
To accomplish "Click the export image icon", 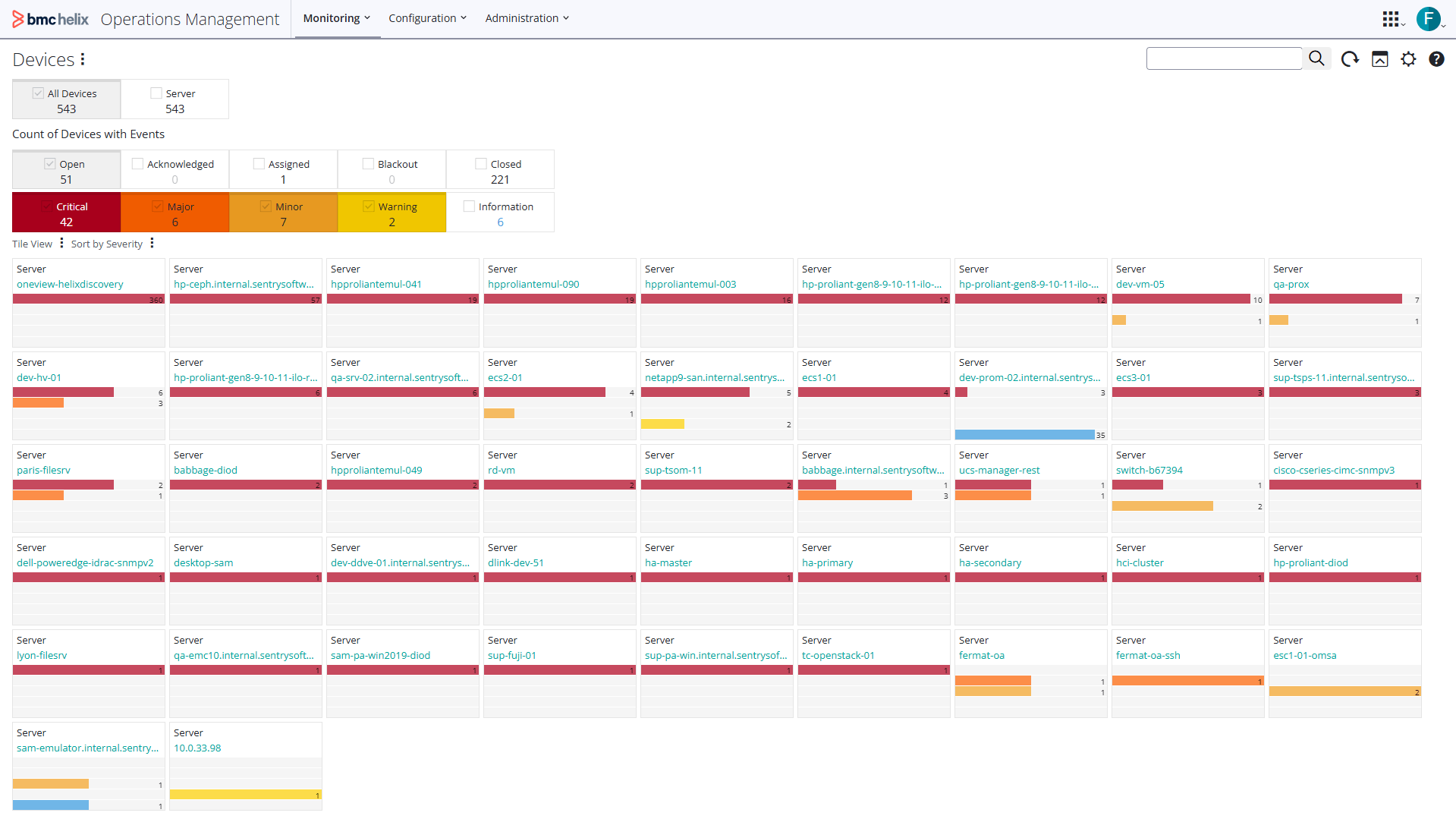I will 1379,59.
